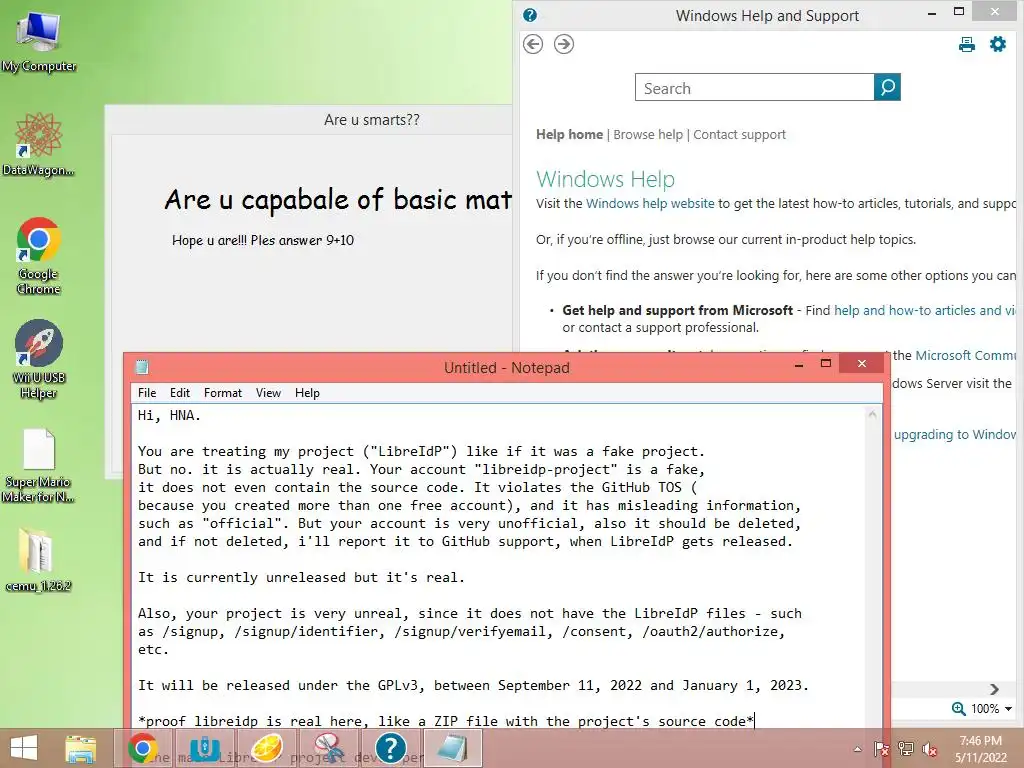1024x768 pixels.
Task: Click the Windows Start button
Action: pyautogui.click(x=24, y=748)
